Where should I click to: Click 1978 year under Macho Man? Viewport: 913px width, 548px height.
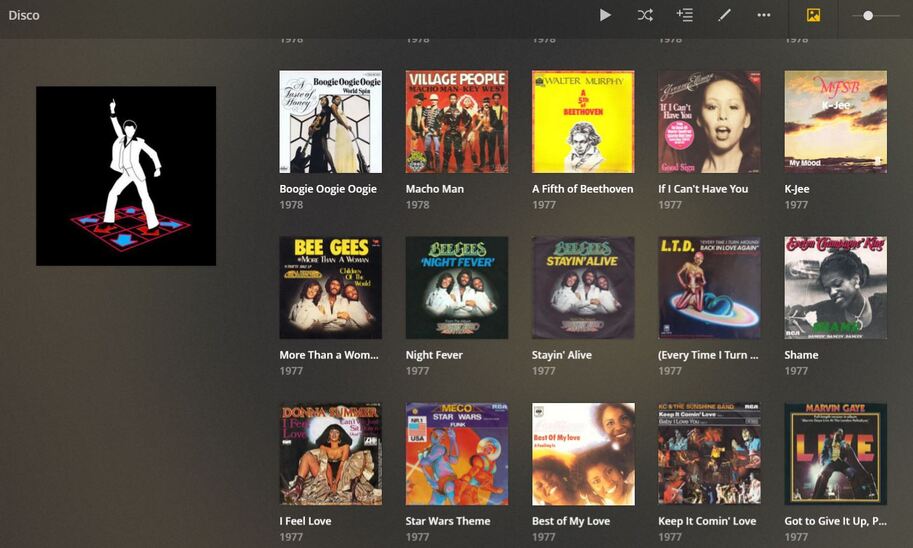click(x=417, y=204)
